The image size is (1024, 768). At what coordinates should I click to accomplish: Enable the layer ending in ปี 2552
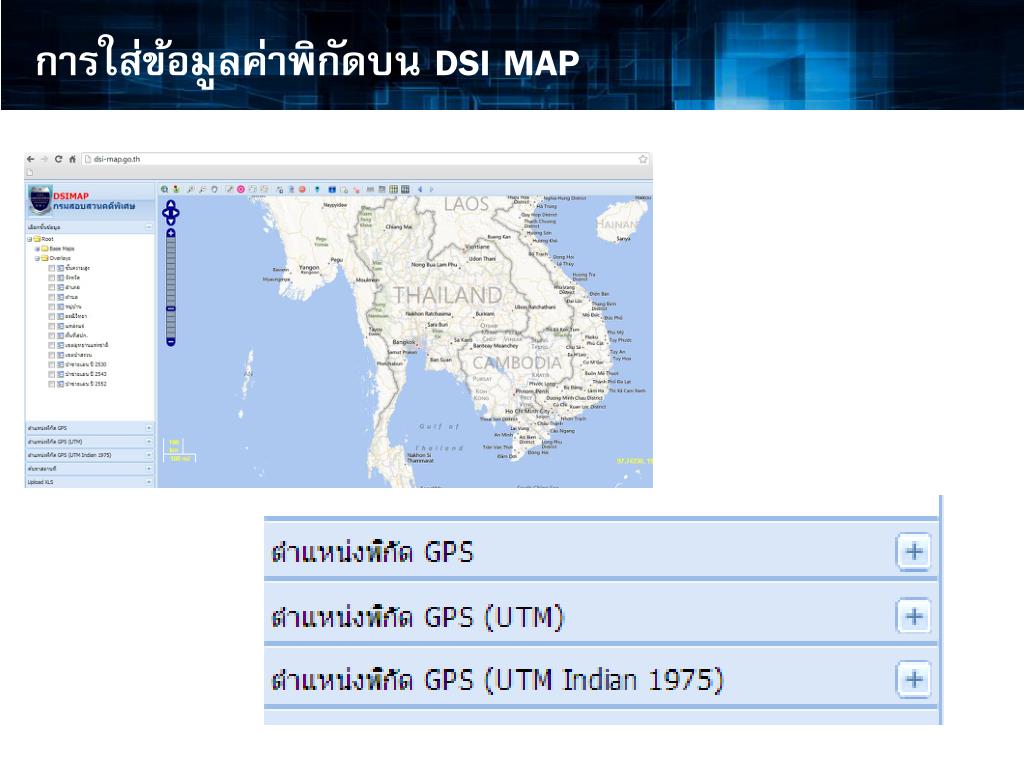coord(52,384)
